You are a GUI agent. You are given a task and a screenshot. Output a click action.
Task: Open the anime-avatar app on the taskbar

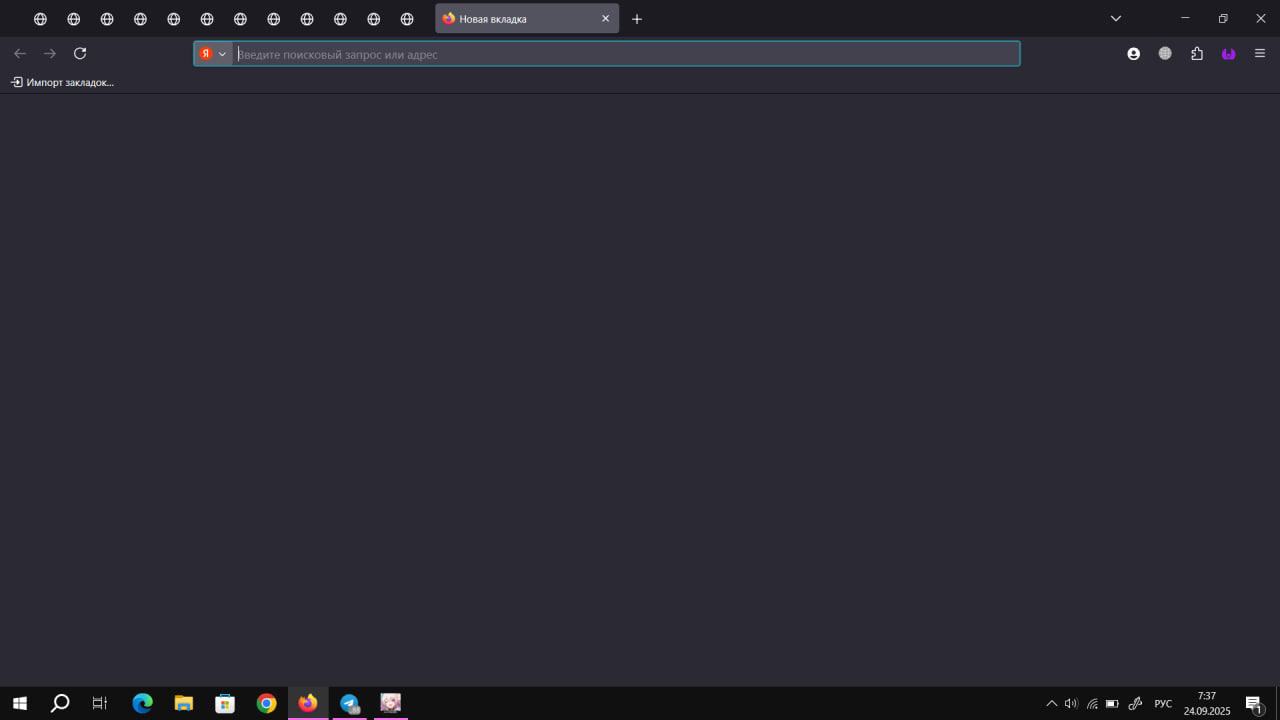click(x=391, y=703)
